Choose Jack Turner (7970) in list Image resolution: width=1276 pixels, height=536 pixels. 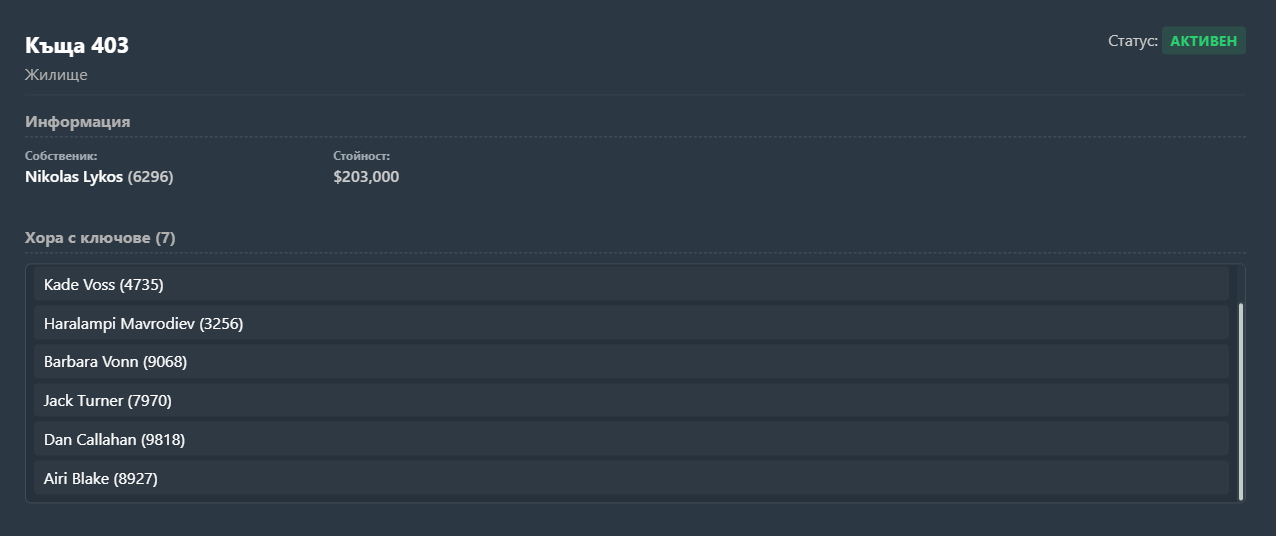631,400
